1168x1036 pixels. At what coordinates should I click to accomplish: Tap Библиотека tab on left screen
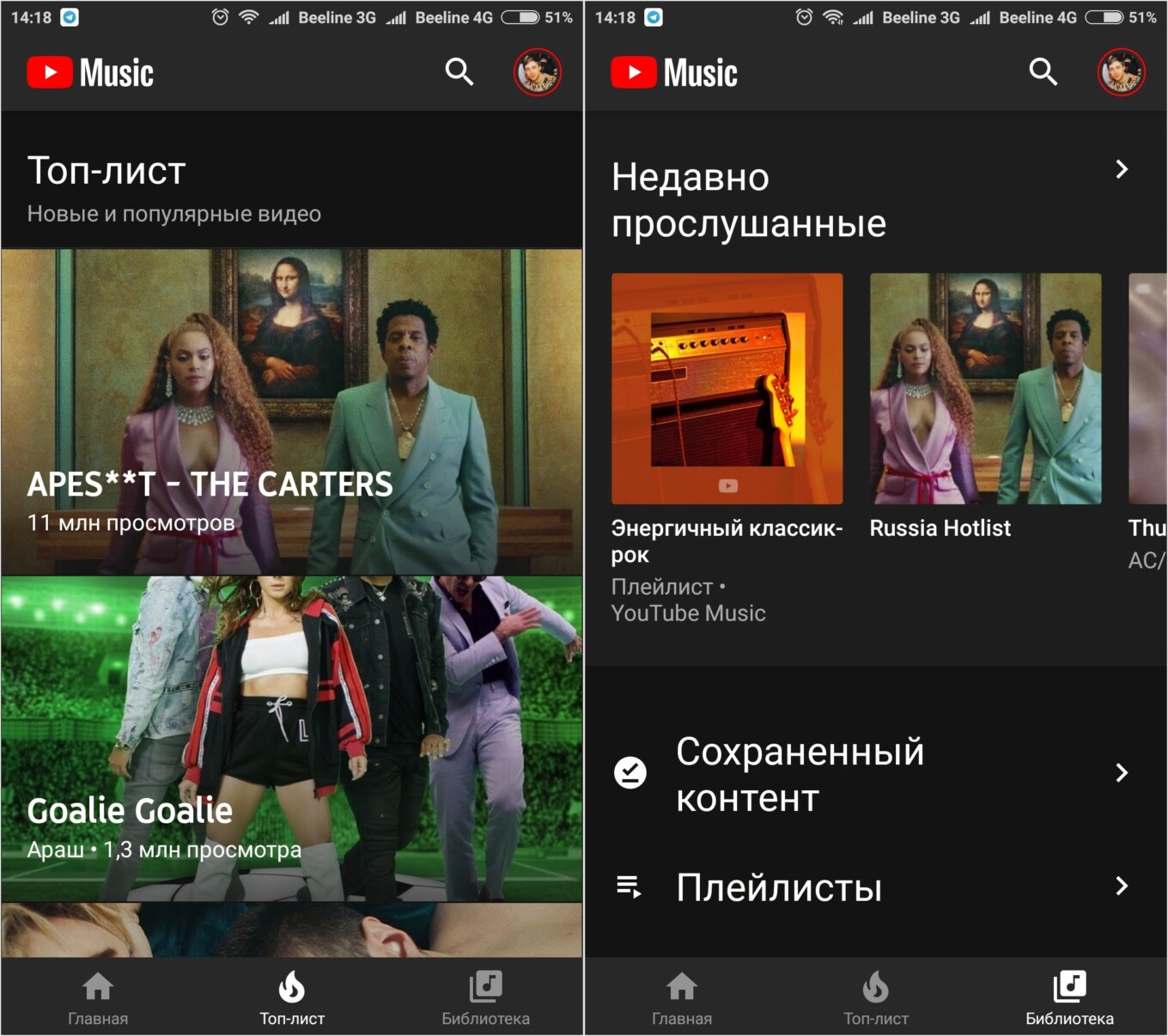(x=485, y=999)
